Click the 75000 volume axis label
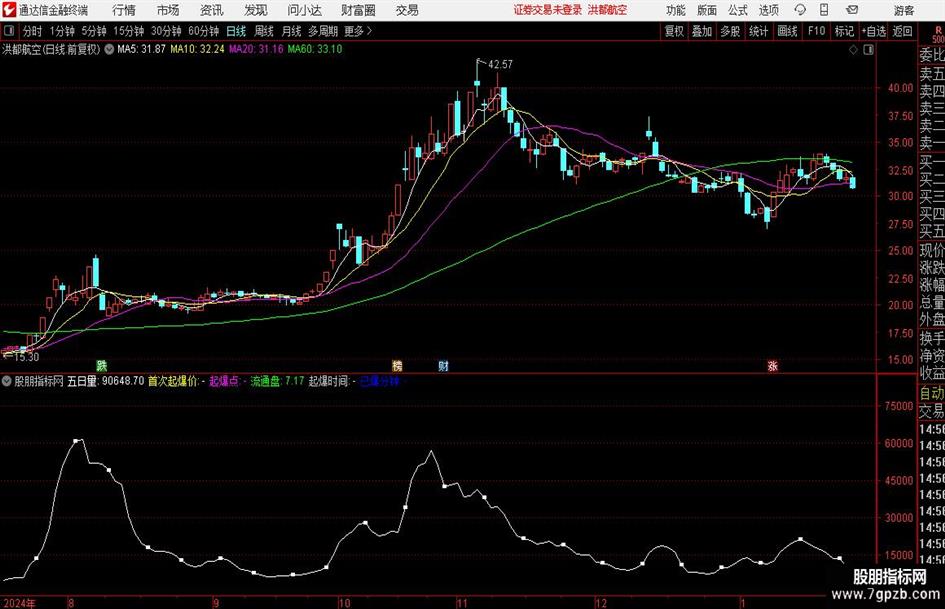This screenshot has width=945, height=609. [900, 406]
